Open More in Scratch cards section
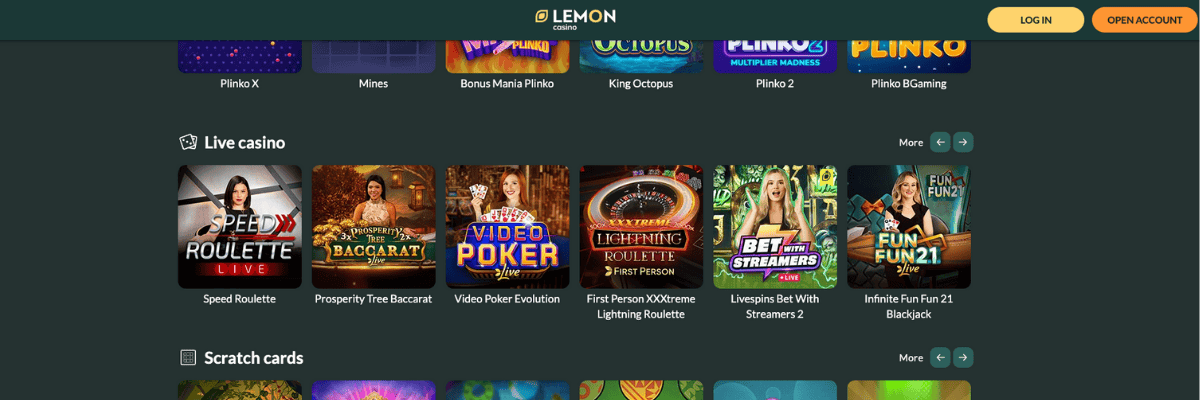This screenshot has height=400, width=1200. point(911,357)
